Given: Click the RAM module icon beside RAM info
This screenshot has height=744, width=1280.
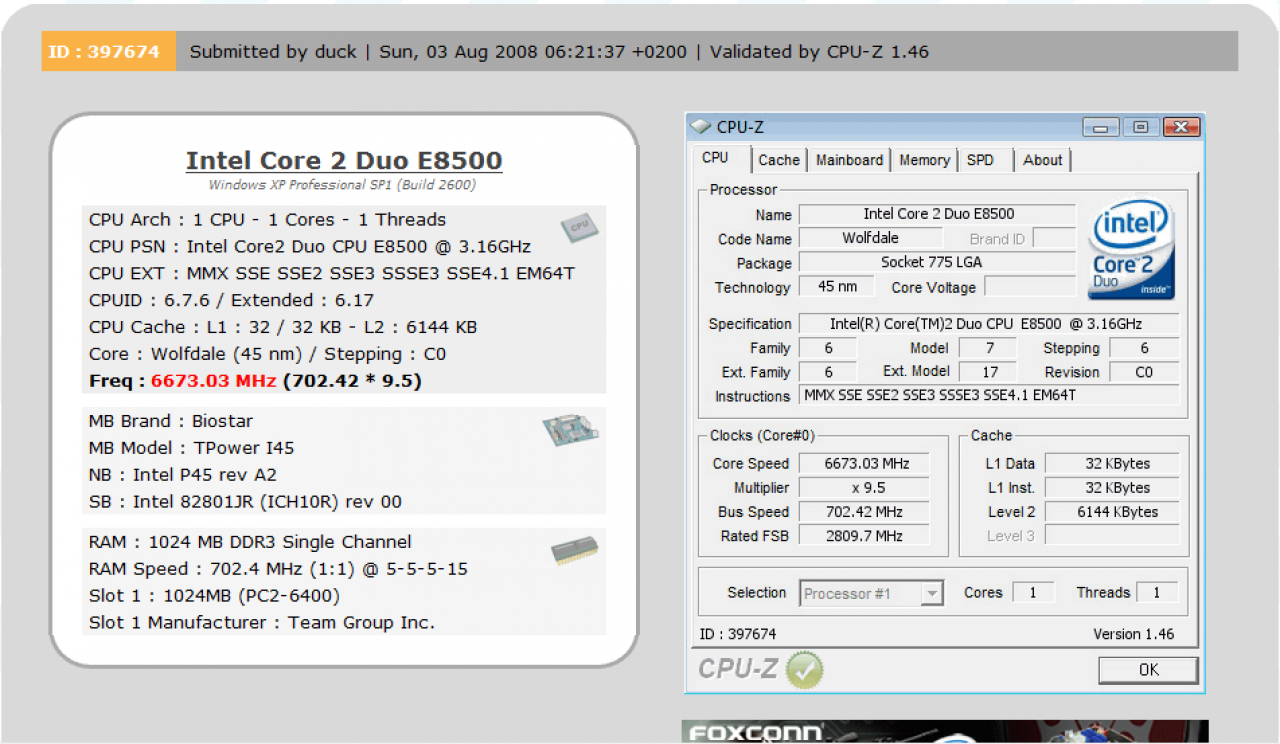Looking at the screenshot, I should coord(575,551).
